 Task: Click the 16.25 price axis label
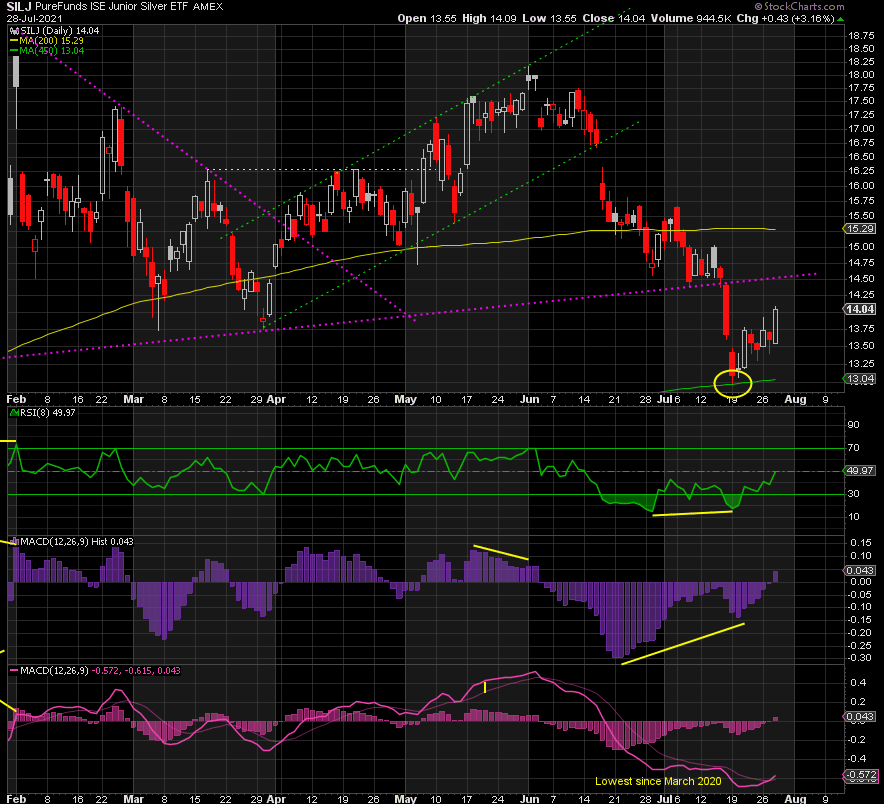coord(860,171)
